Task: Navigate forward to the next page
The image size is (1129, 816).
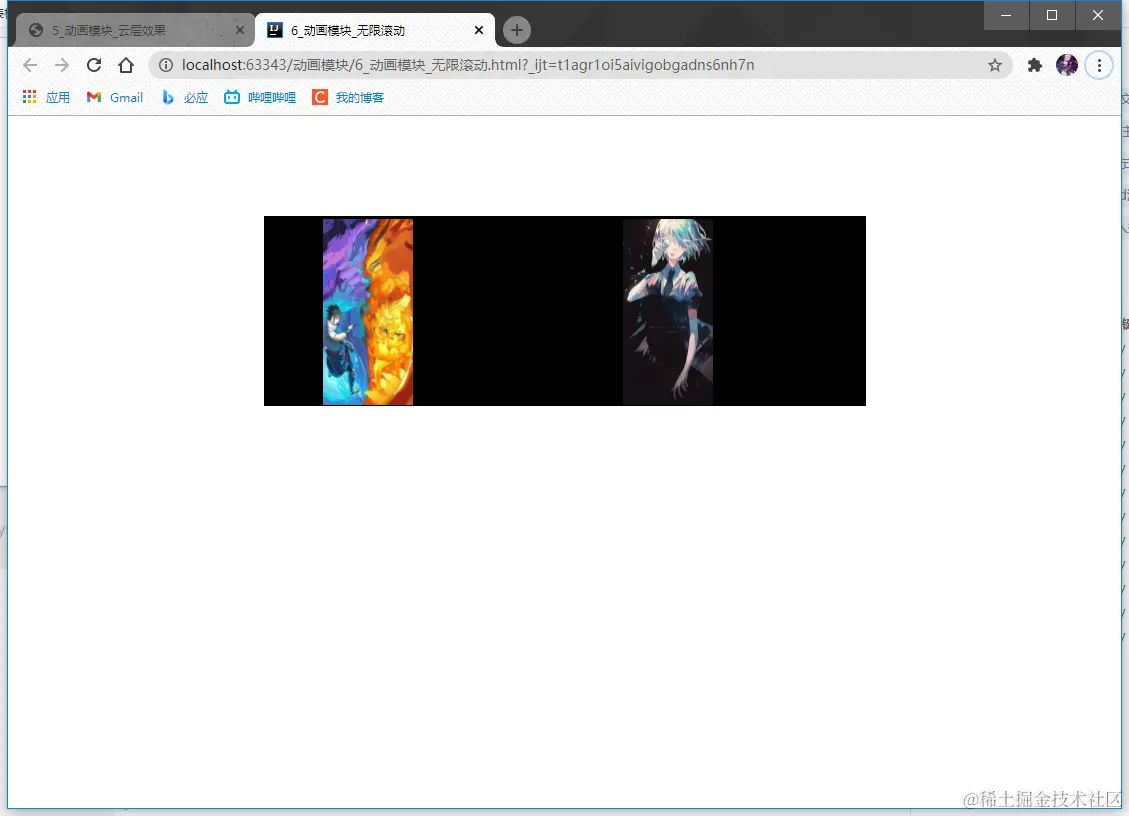Action: (x=62, y=65)
